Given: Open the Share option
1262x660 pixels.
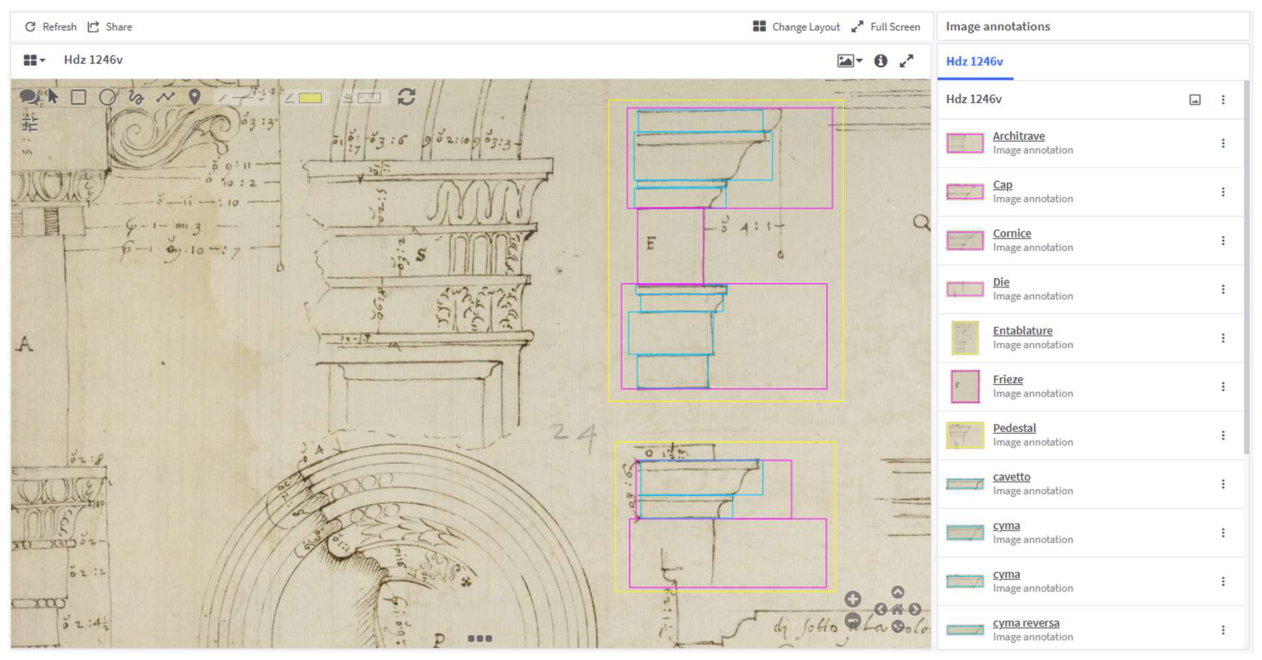Looking at the screenshot, I should point(109,27).
